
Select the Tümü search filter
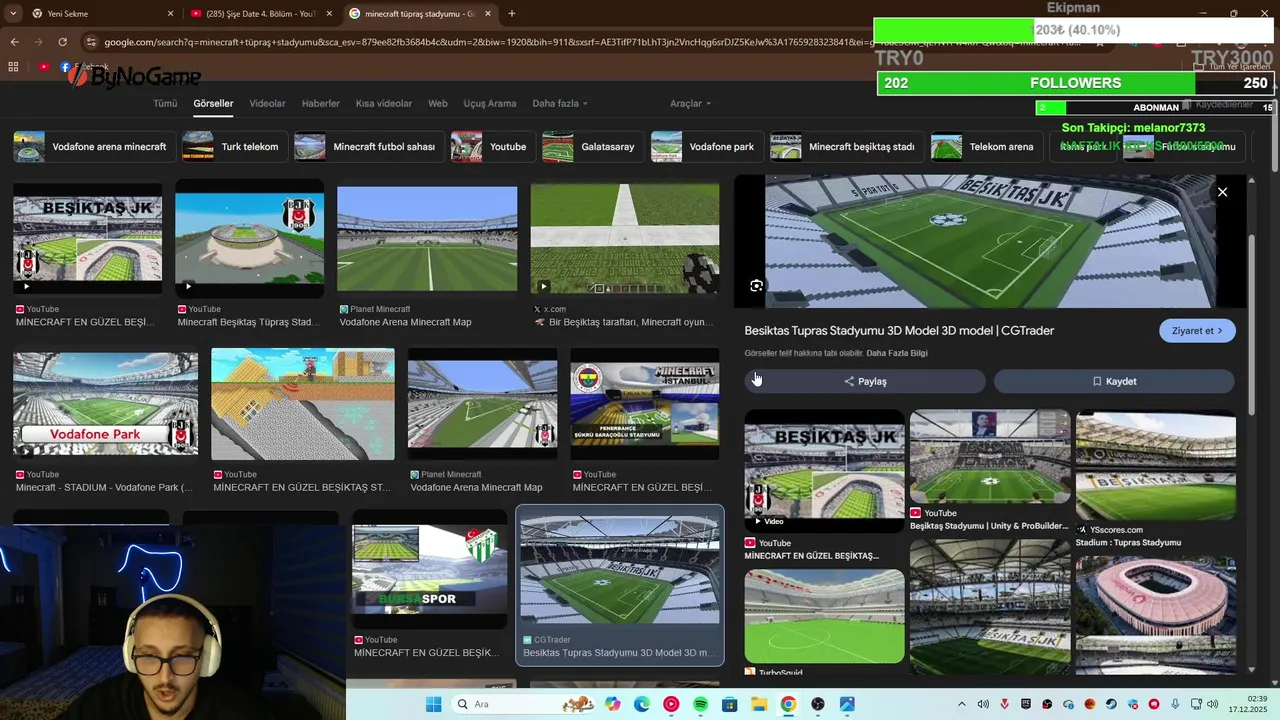[165, 104]
